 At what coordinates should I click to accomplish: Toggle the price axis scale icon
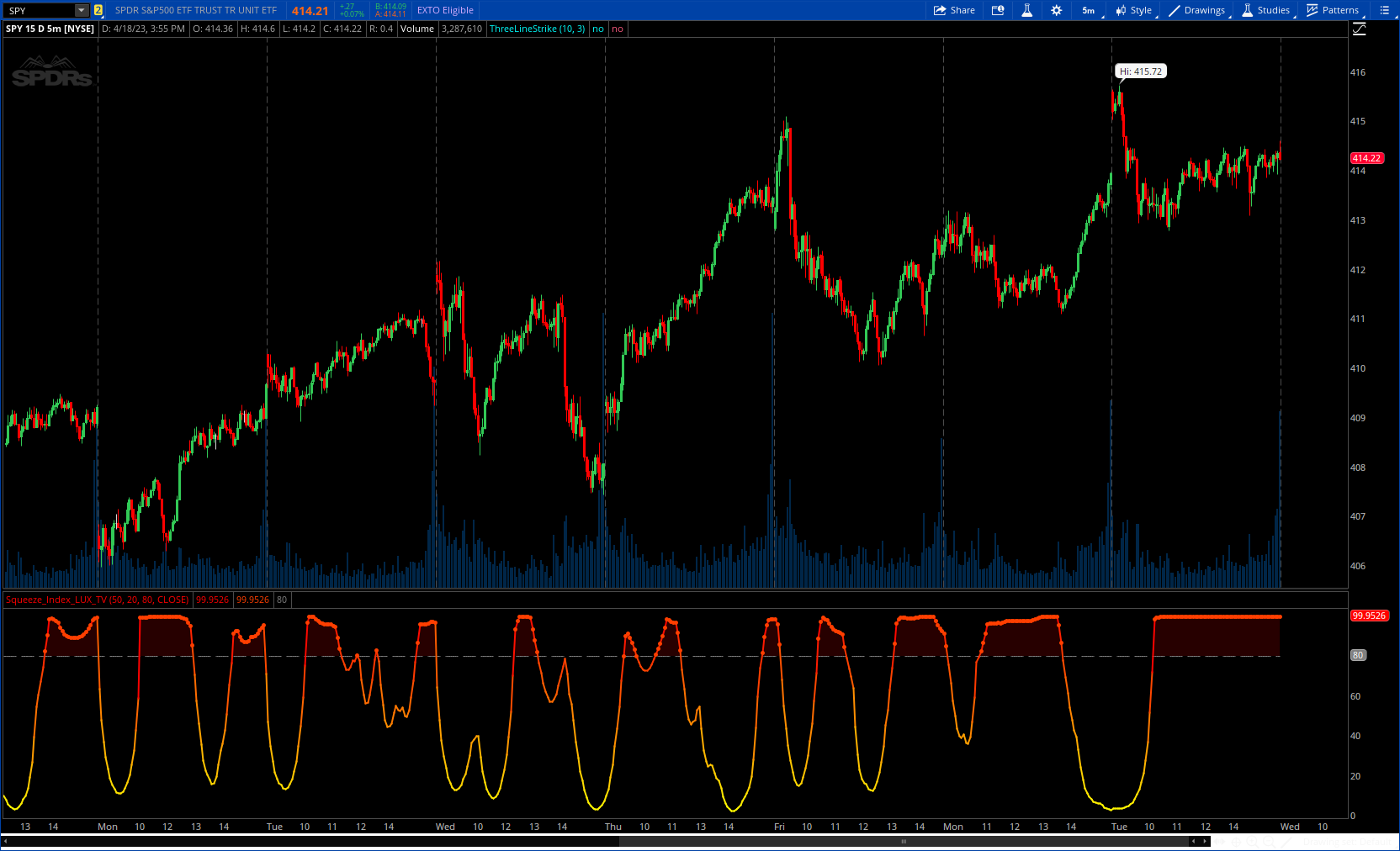pos(1359,29)
